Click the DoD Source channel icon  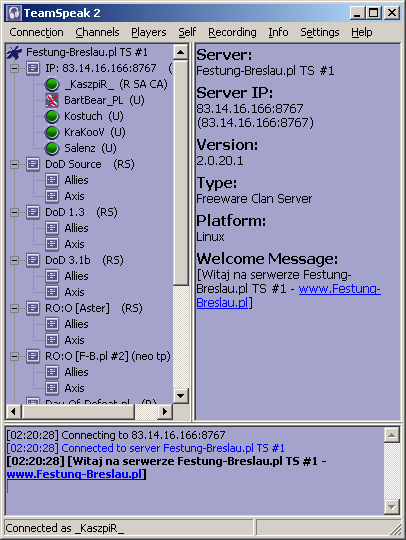tap(33, 164)
